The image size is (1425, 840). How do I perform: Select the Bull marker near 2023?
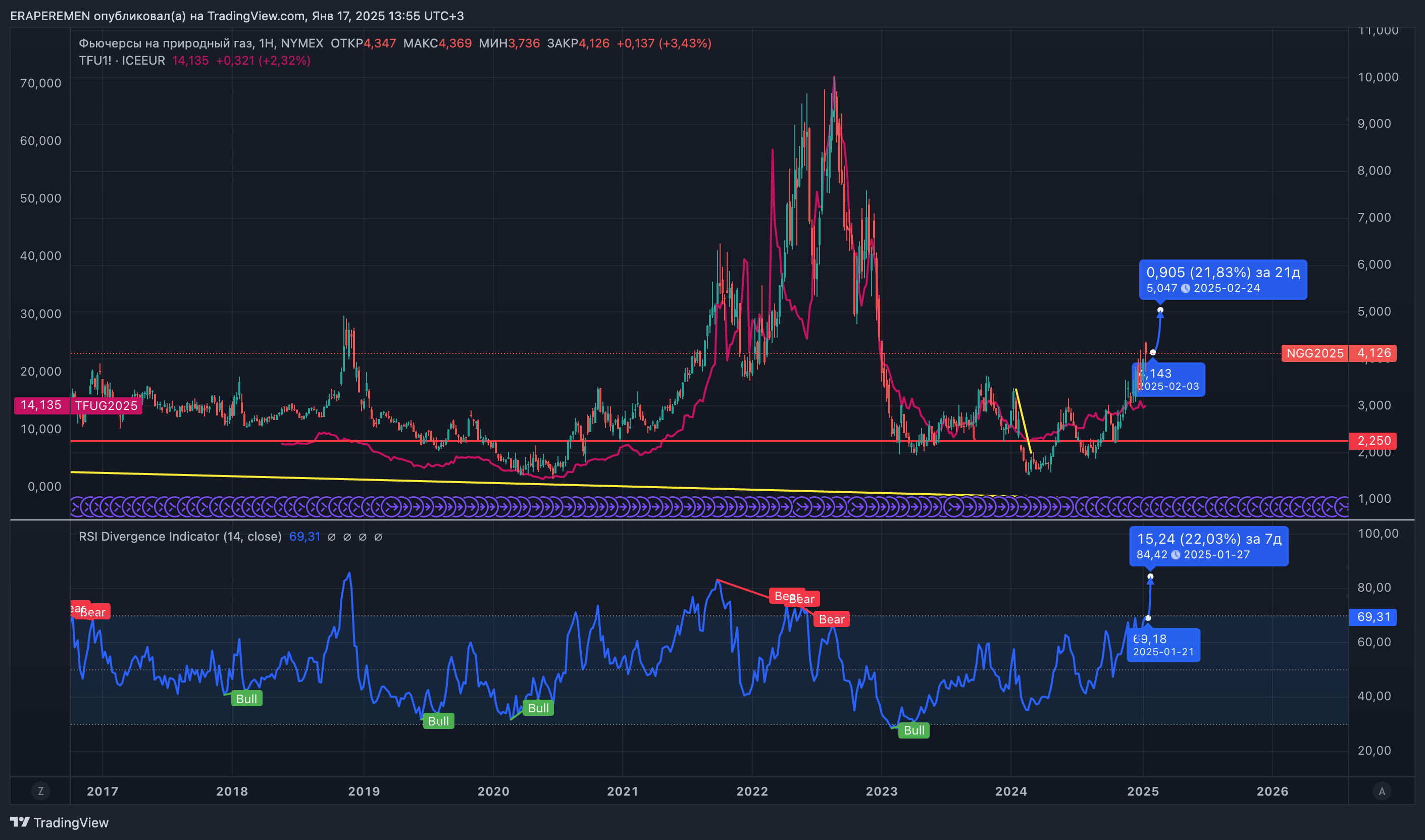point(914,730)
